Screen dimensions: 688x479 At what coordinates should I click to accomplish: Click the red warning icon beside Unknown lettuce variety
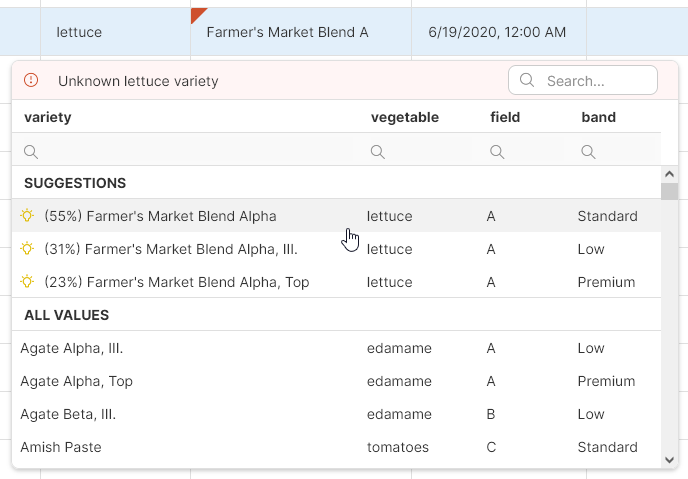(31, 81)
